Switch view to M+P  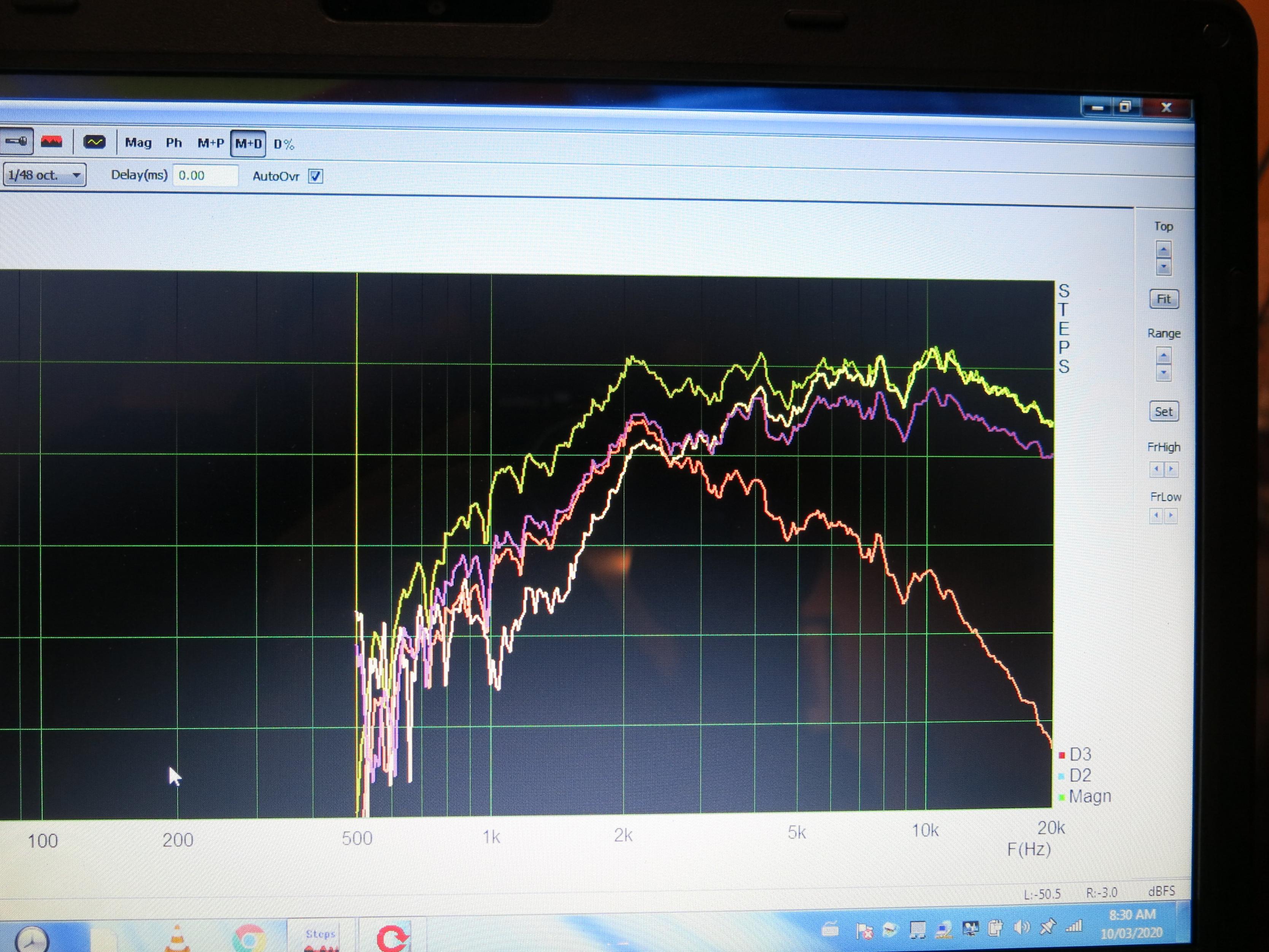pos(211,143)
